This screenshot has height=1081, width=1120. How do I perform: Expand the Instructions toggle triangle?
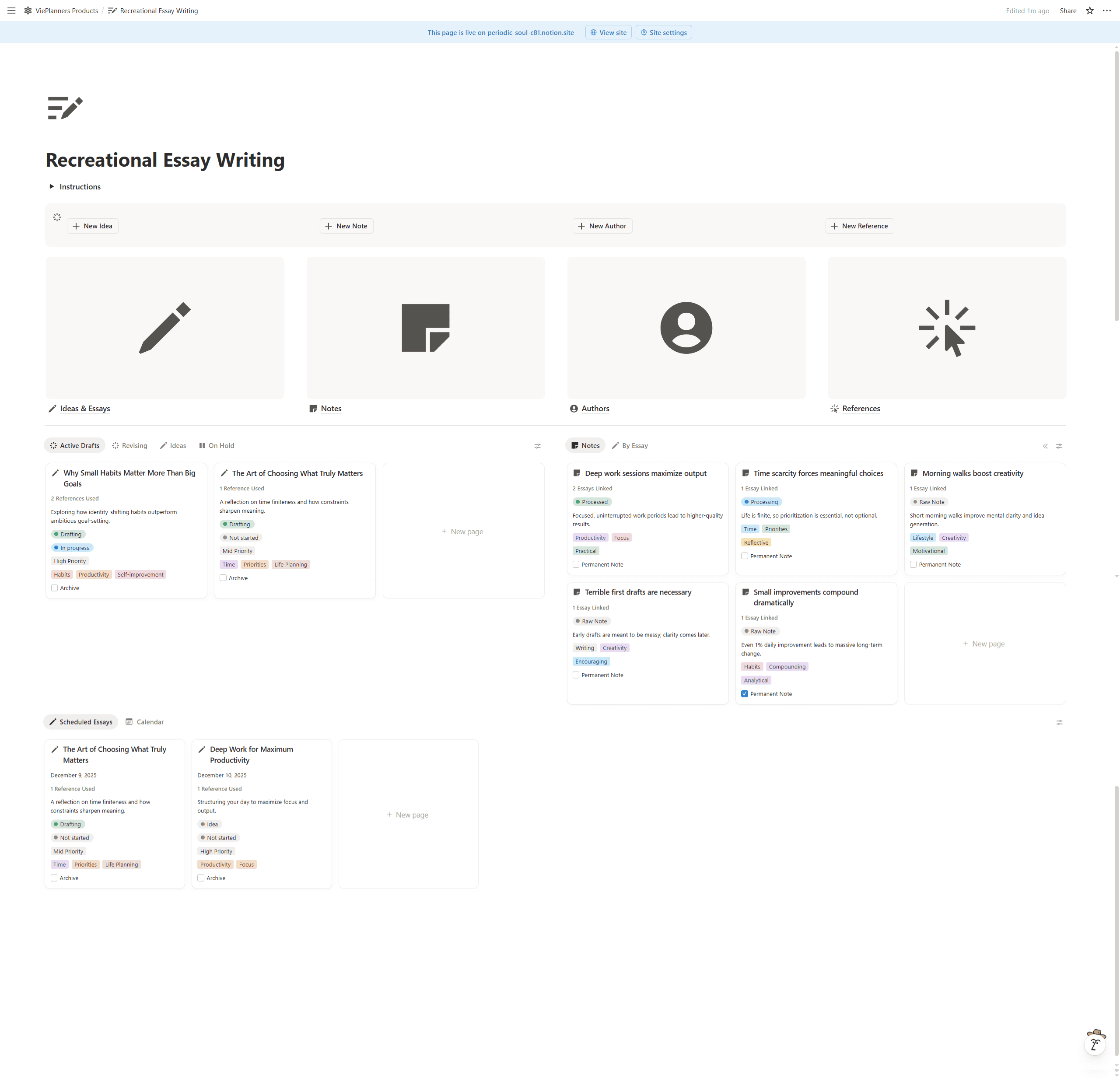tap(52, 186)
